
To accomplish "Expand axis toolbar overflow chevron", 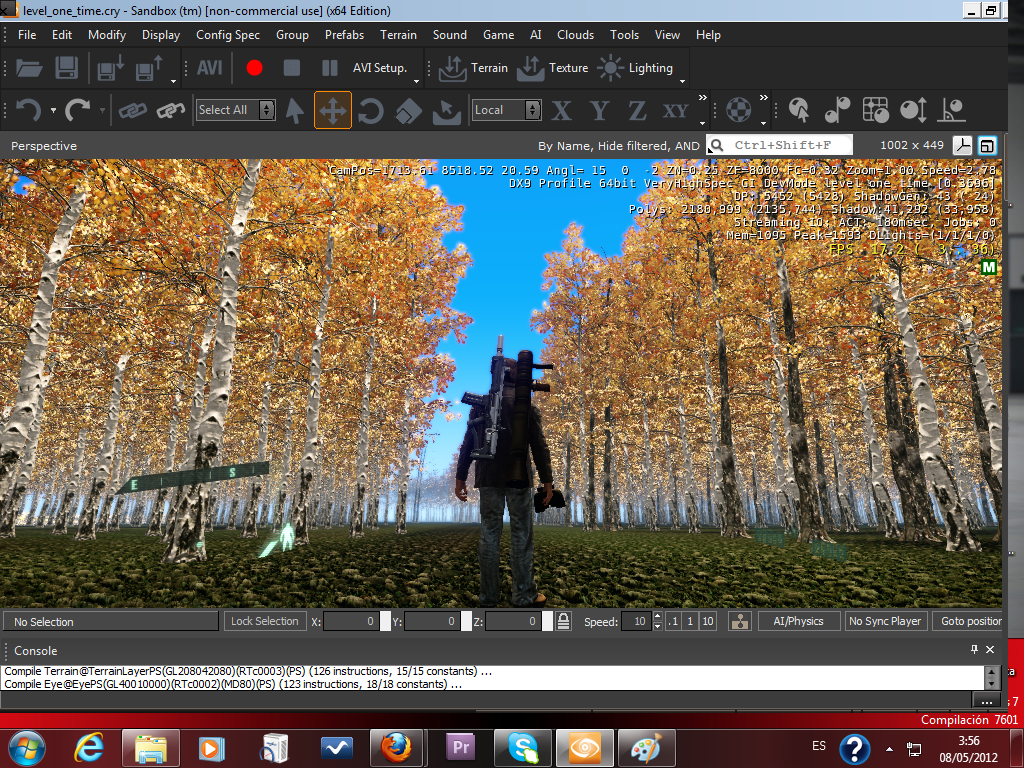I will point(703,98).
